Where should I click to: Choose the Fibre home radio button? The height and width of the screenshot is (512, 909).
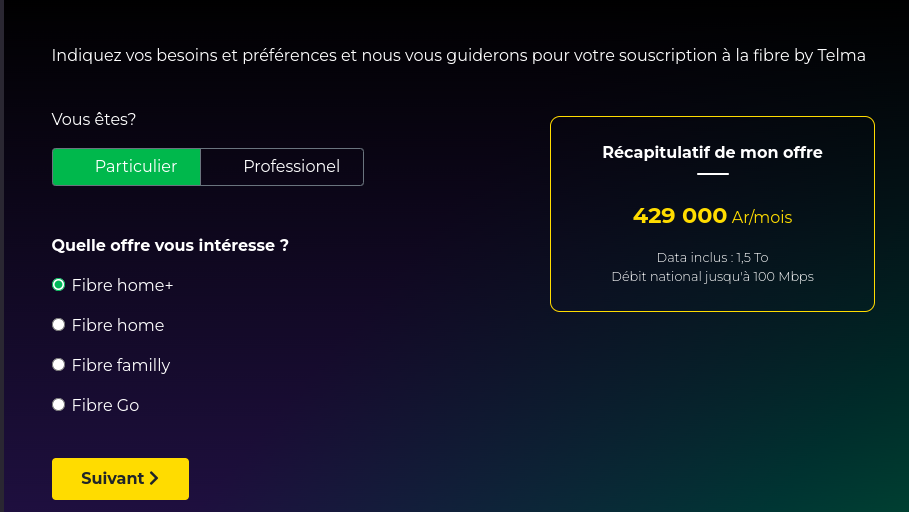[x=58, y=325]
